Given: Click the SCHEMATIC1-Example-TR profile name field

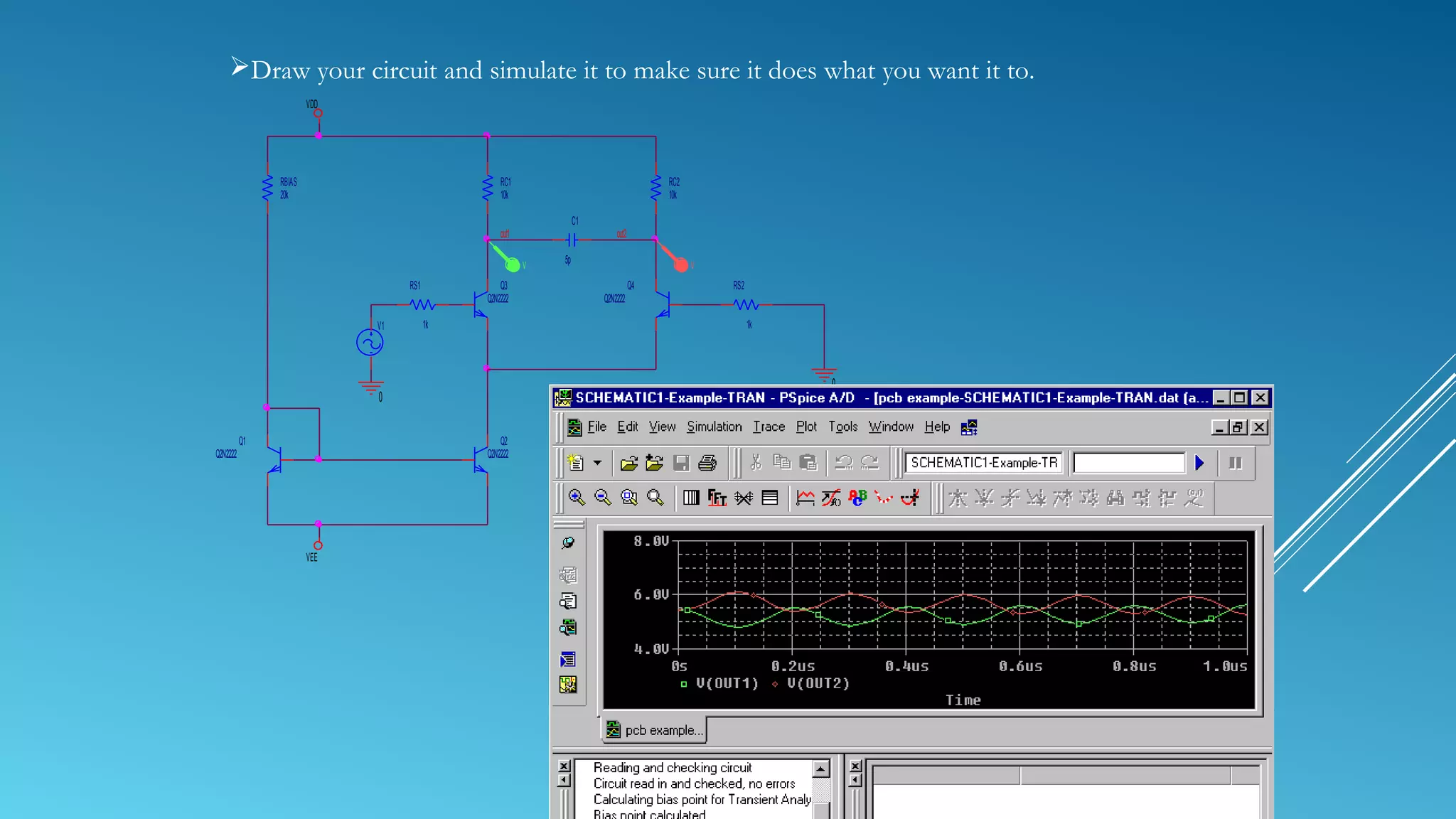Looking at the screenshot, I should [x=983, y=463].
